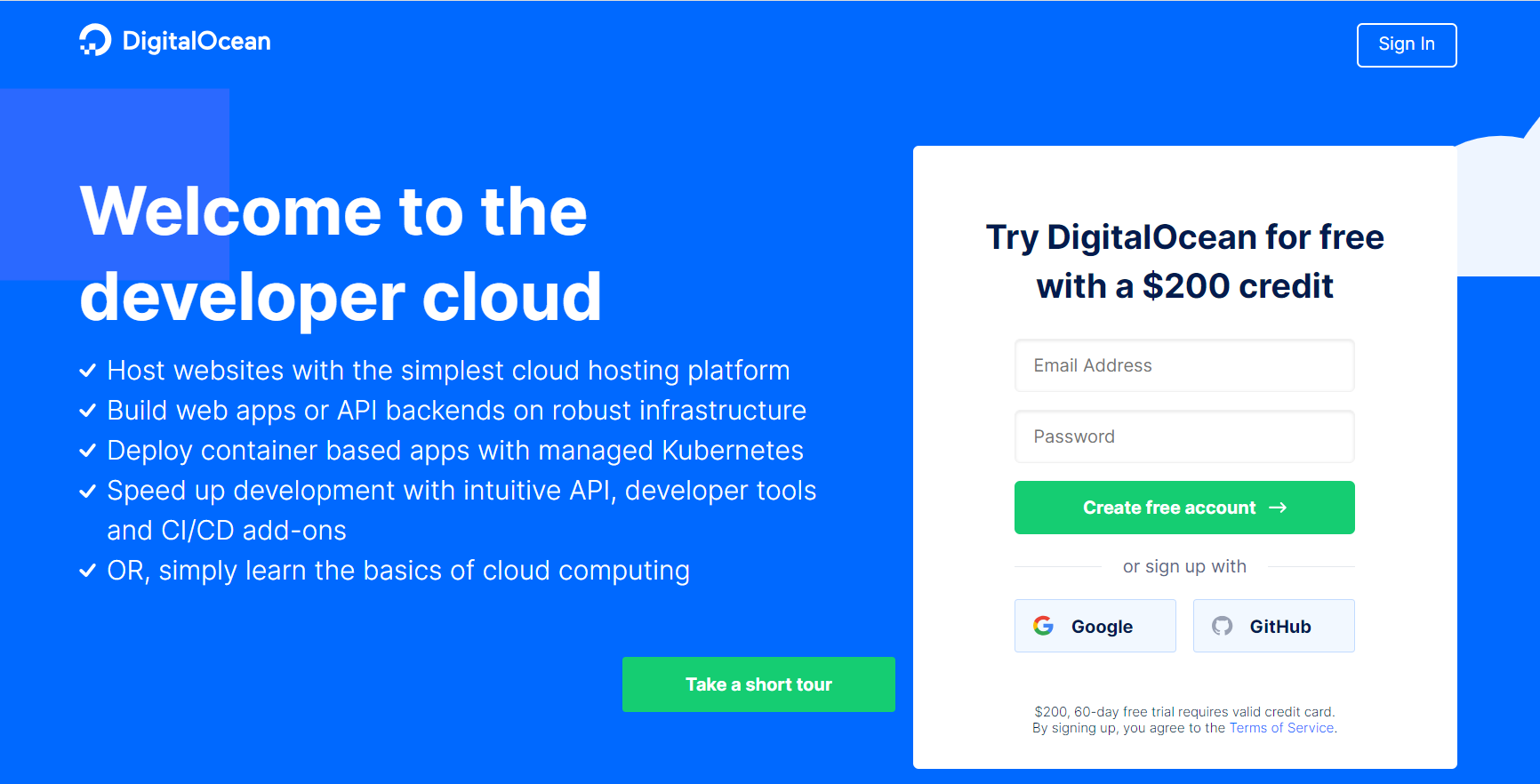Click Create free account button
The width and height of the screenshot is (1540, 784).
pyautogui.click(x=1184, y=508)
